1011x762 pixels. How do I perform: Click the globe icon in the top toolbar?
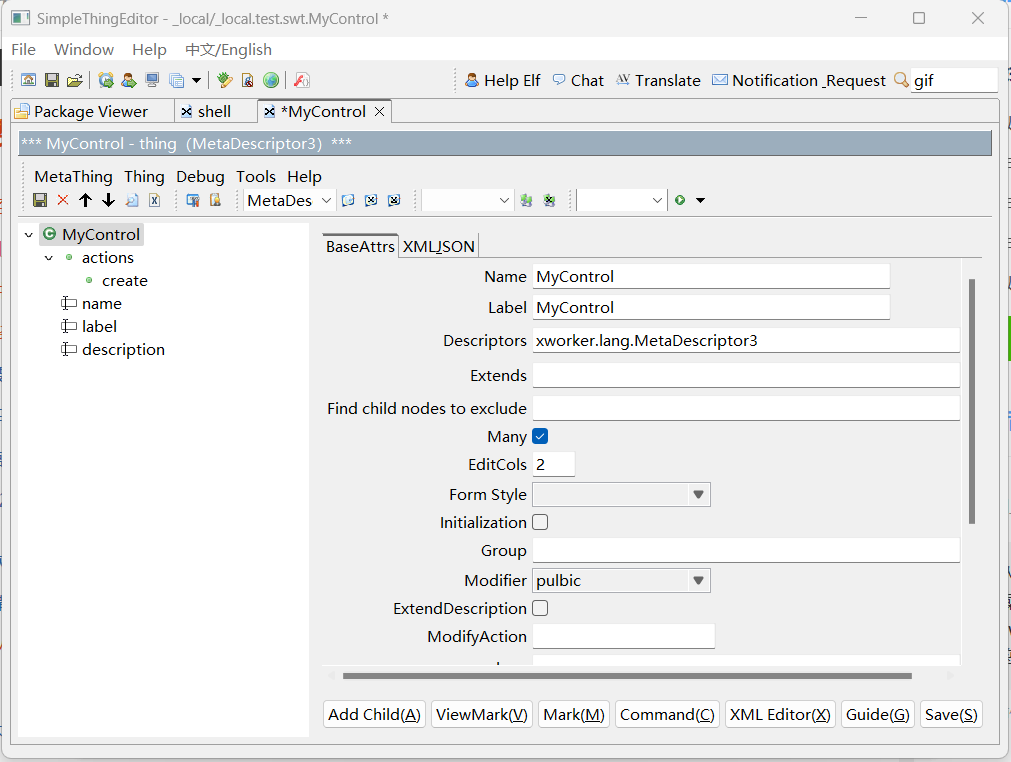click(270, 79)
